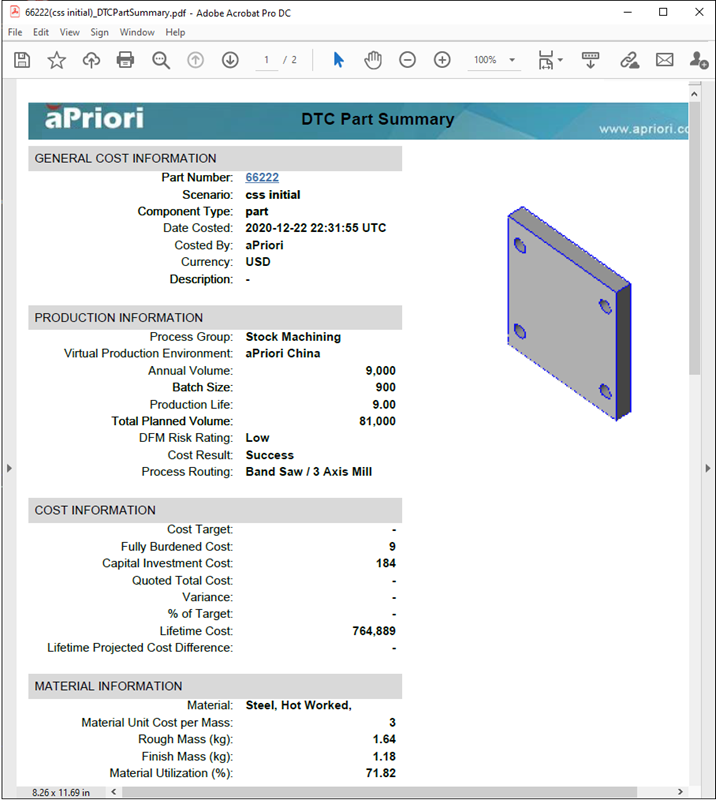The width and height of the screenshot is (716, 800).
Task: Go to the previous page arrow
Action: tap(195, 60)
